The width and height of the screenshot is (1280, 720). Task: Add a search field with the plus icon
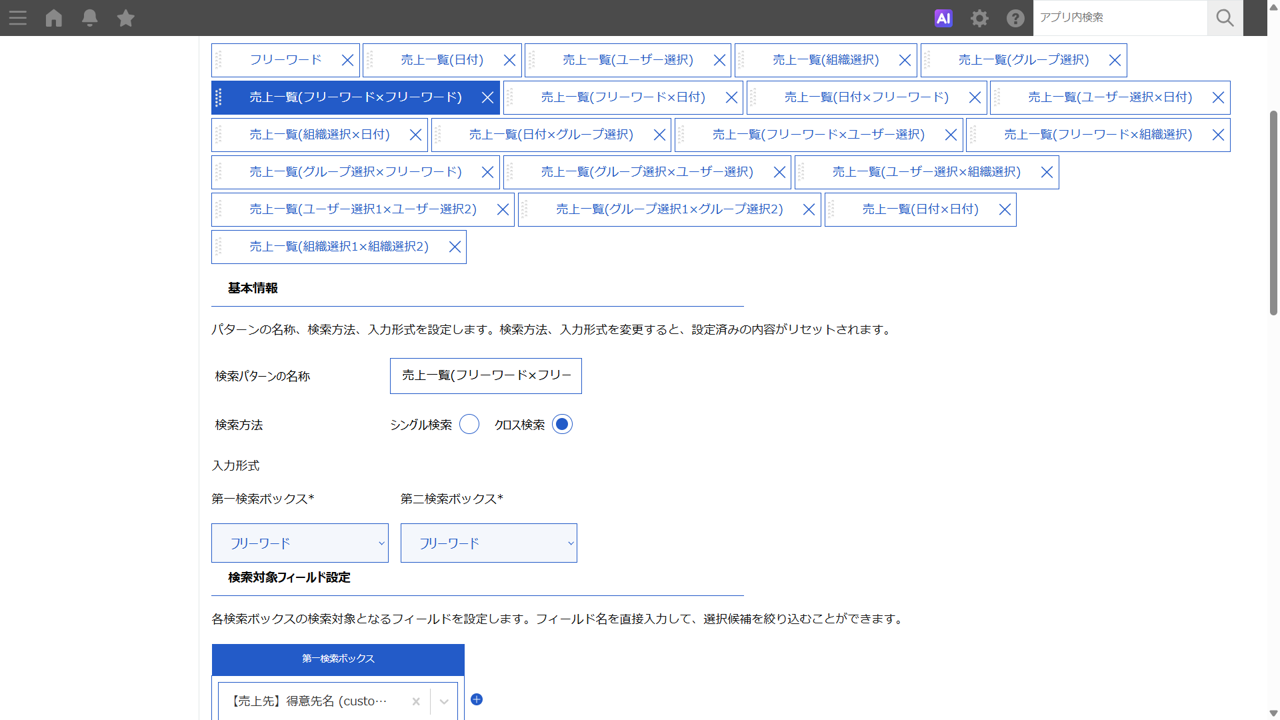tap(476, 699)
